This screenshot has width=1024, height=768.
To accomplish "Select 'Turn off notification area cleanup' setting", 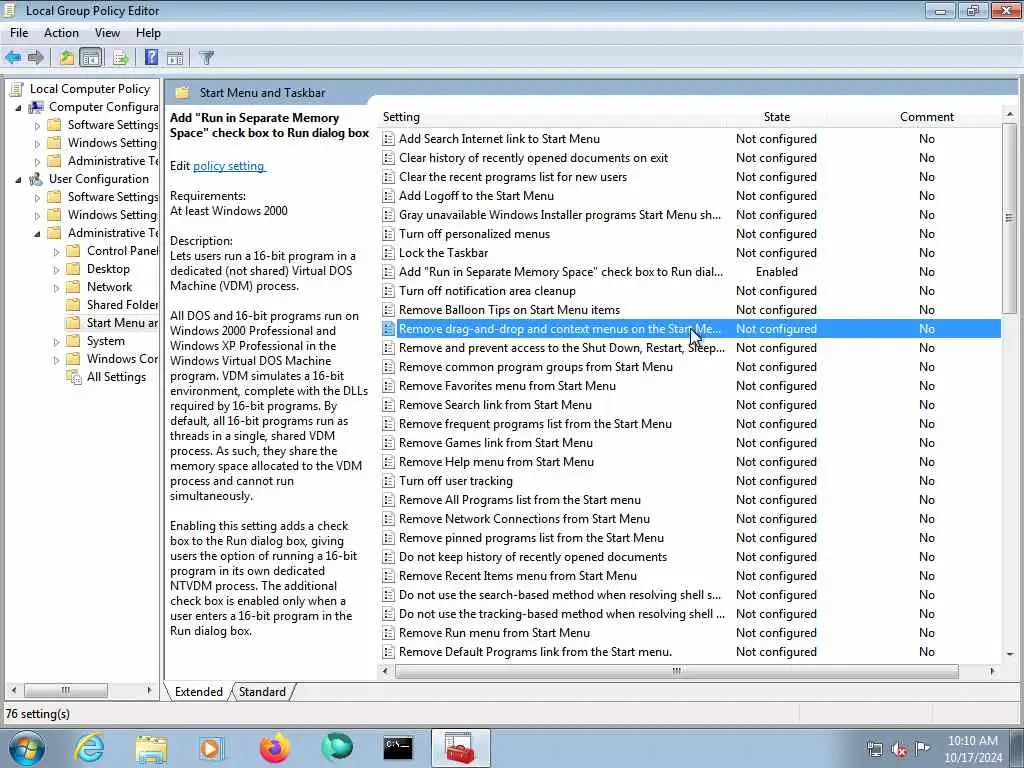I will click(x=691, y=291).
